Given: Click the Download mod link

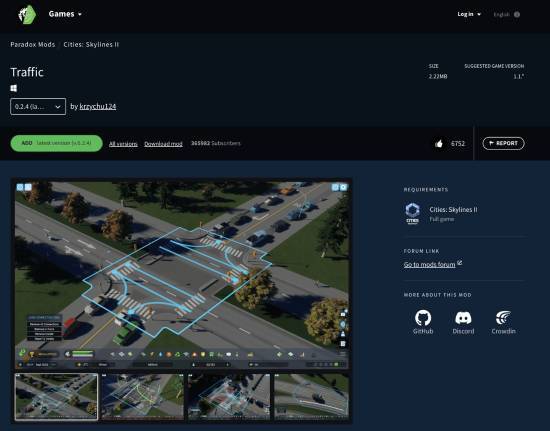Looking at the screenshot, I should click(x=163, y=144).
